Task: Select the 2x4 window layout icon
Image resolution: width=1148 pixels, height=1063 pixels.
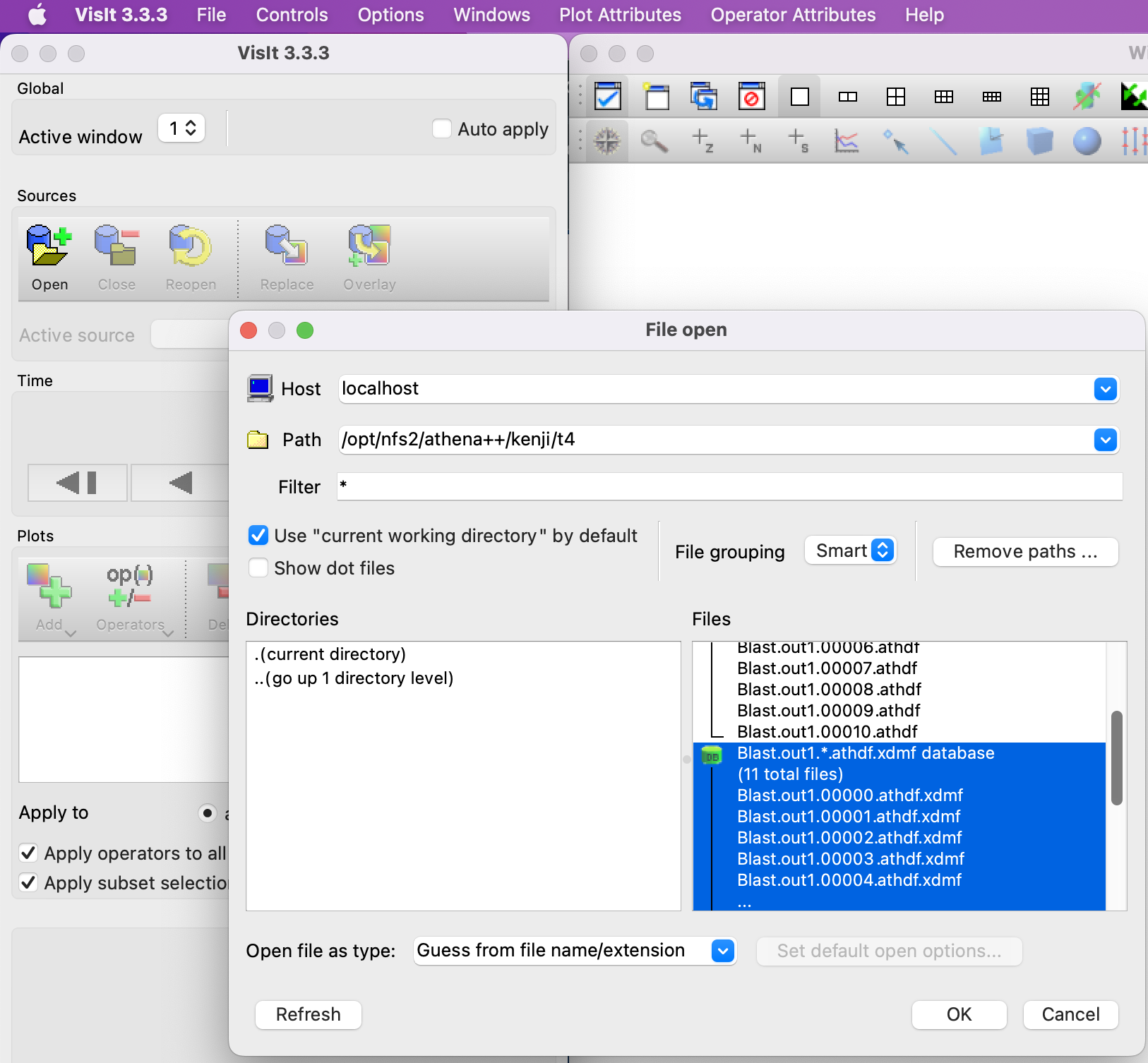Action: coord(992,97)
